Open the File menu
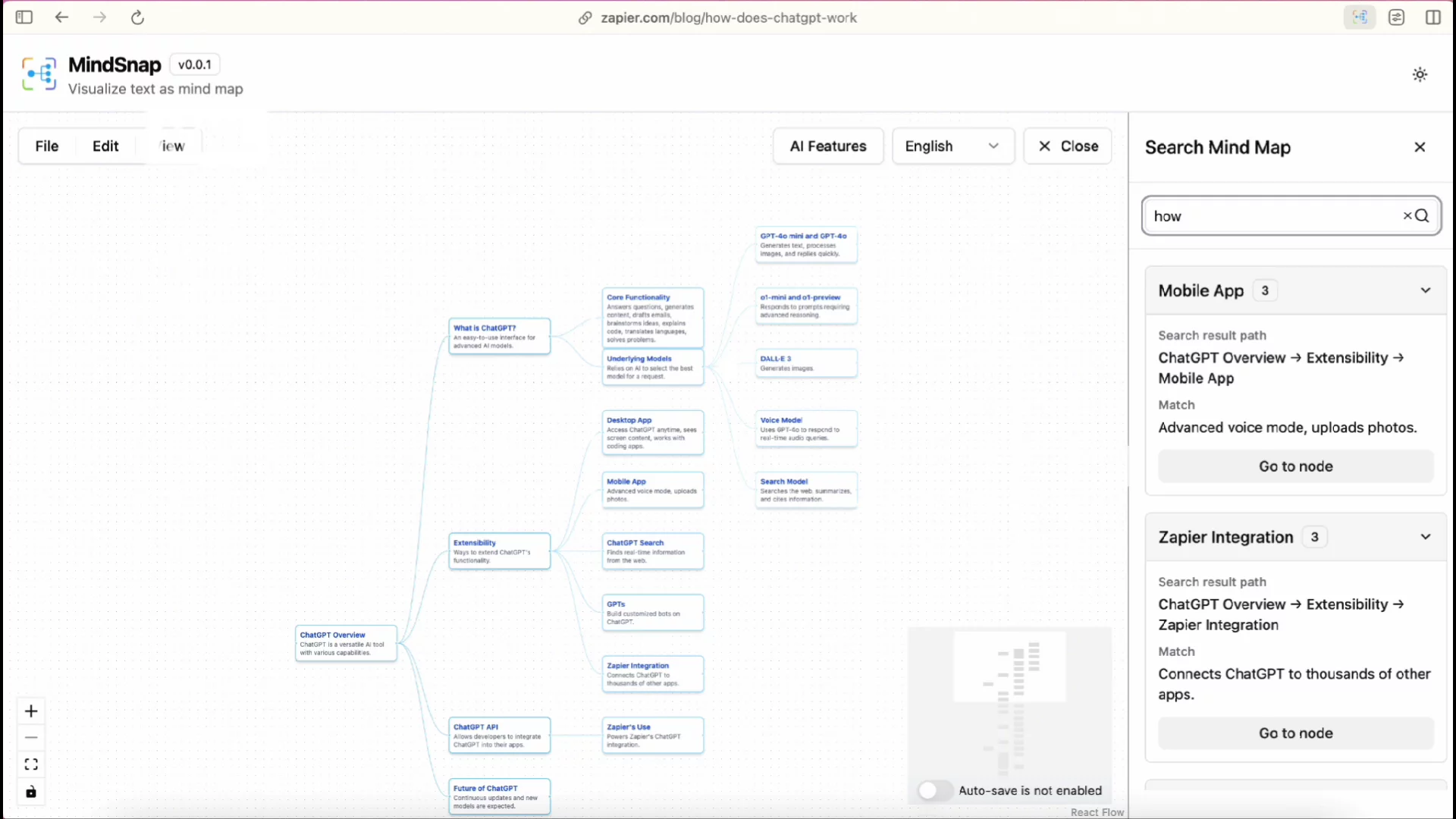 pyautogui.click(x=47, y=146)
